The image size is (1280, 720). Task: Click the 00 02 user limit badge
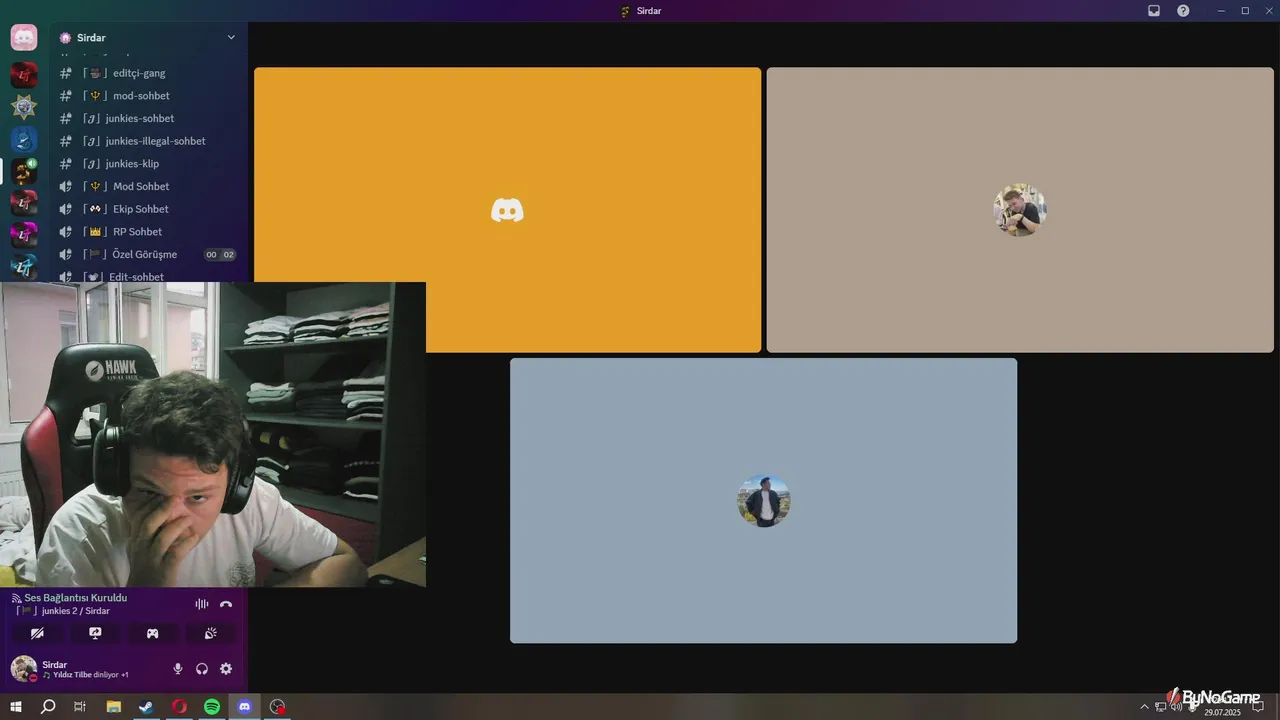click(x=220, y=255)
